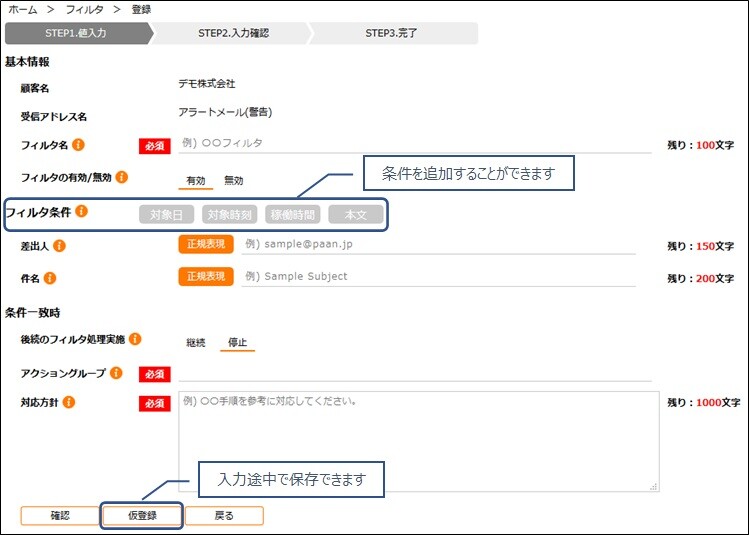Image resolution: width=749 pixels, height=535 pixels.
Task: Click info icon beside 対応方針
Action: click(68, 402)
